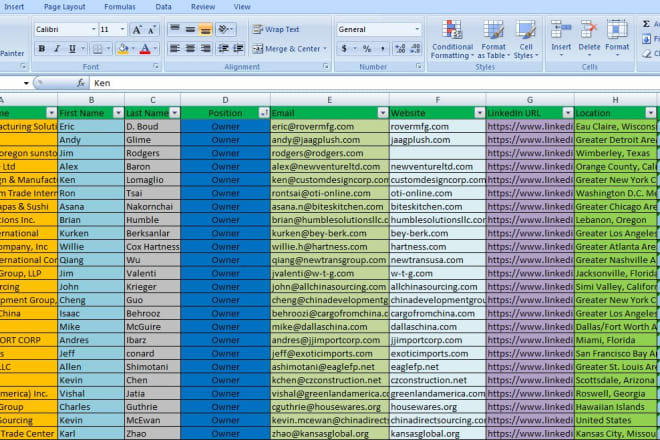Decrease indent
Image resolution: width=660 pixels, height=440 pixels.
click(x=223, y=49)
